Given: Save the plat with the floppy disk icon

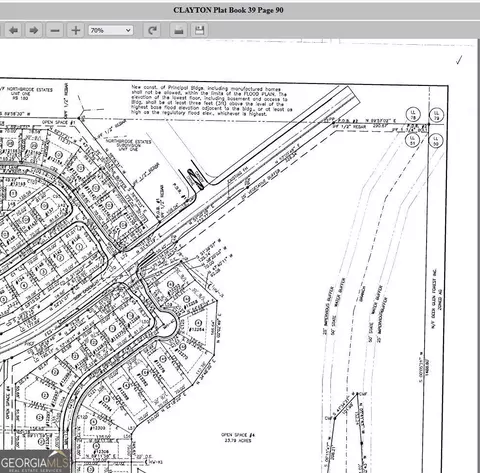Looking at the screenshot, I should [199, 30].
